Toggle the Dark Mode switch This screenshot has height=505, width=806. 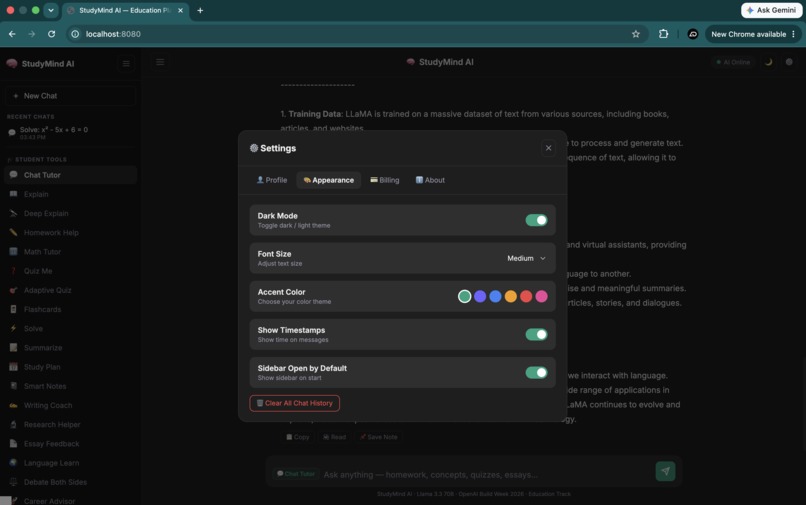coord(536,220)
